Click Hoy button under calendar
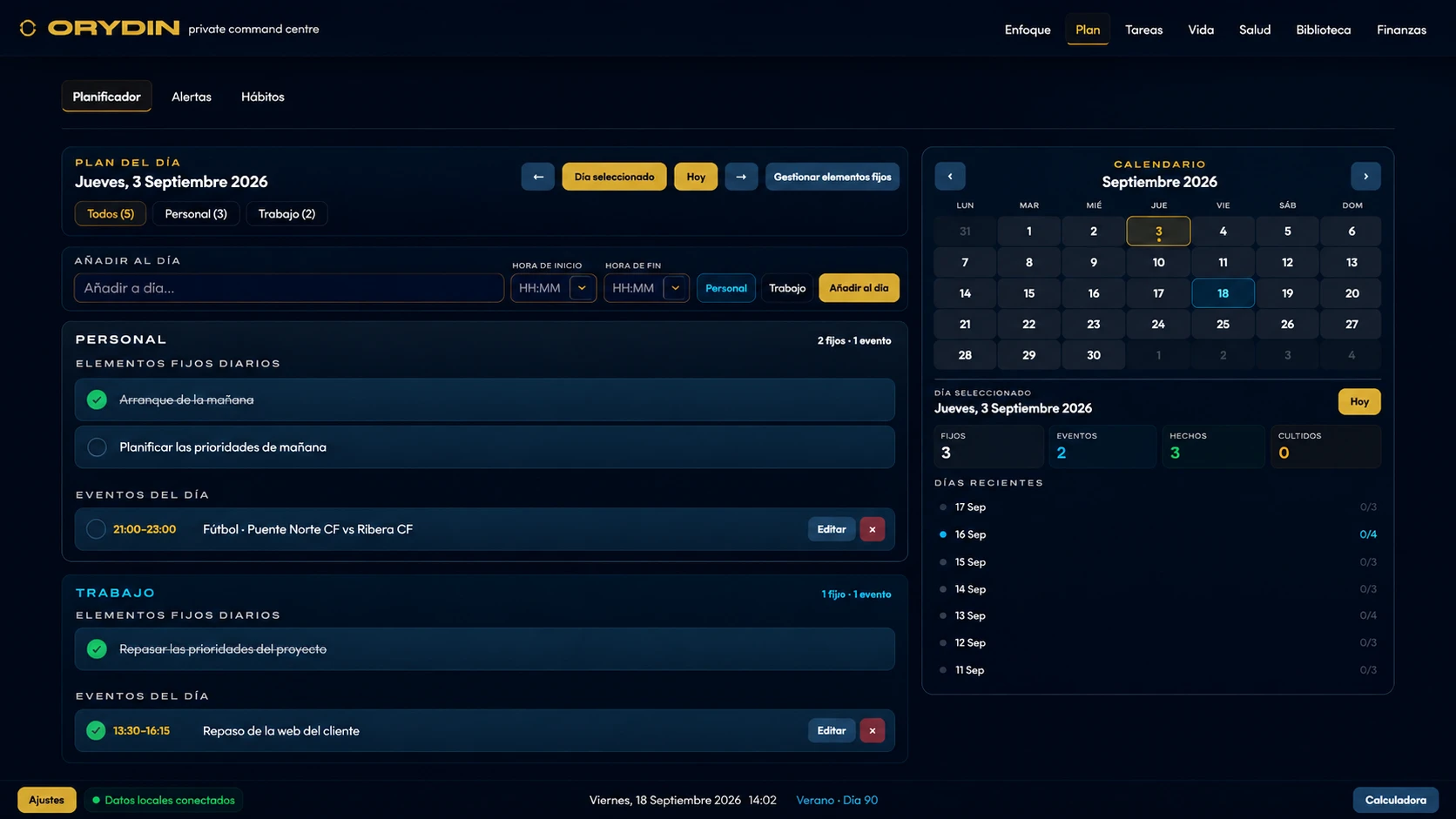The height and width of the screenshot is (819, 1456). (1359, 401)
